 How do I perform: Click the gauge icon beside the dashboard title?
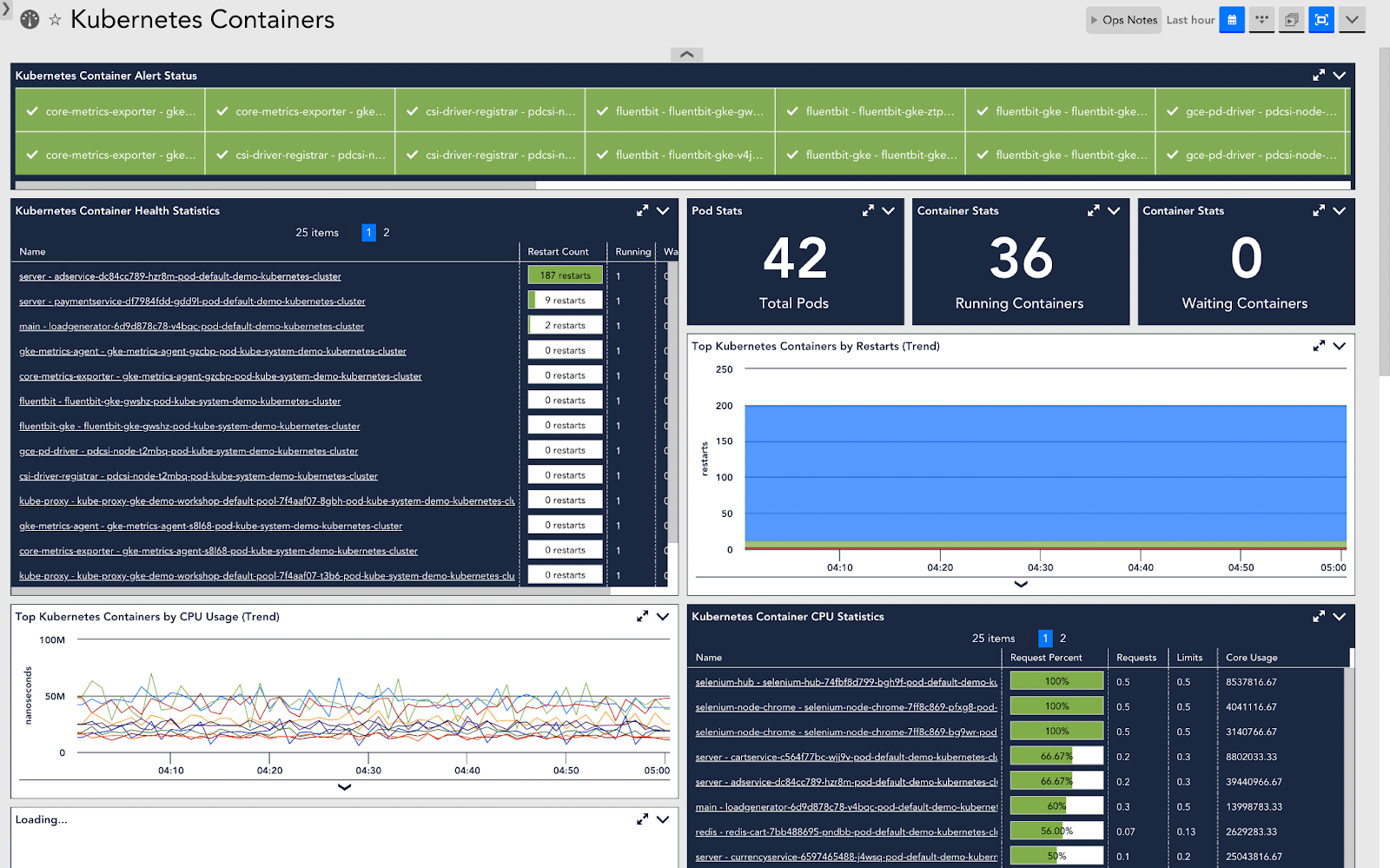(x=29, y=18)
